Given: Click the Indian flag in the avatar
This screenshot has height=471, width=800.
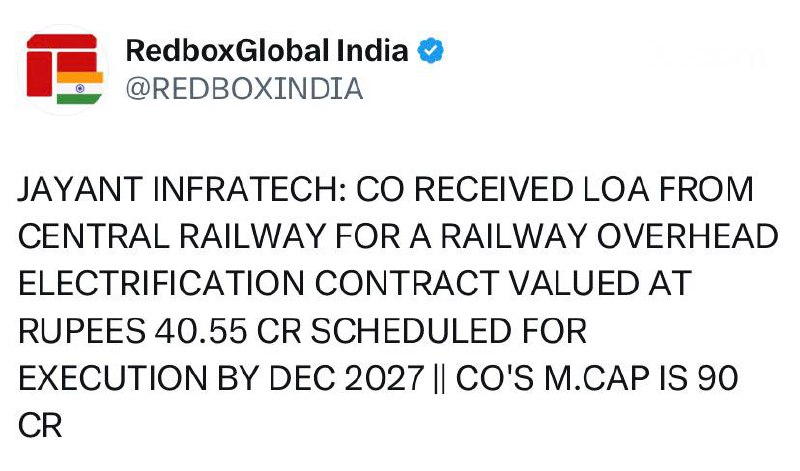Looking at the screenshot, I should pos(79,88).
